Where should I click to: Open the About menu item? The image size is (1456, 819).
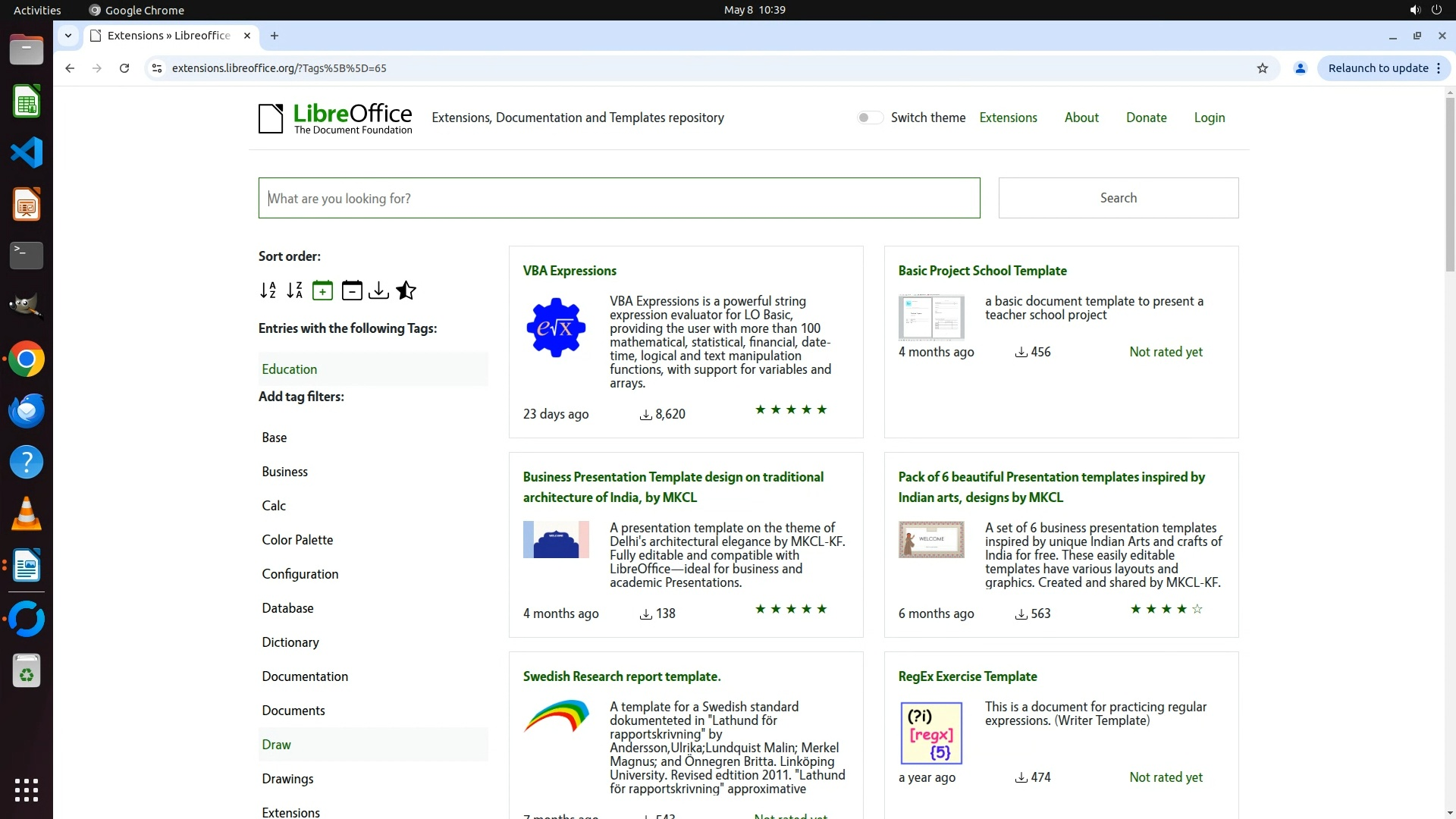tap(1081, 118)
